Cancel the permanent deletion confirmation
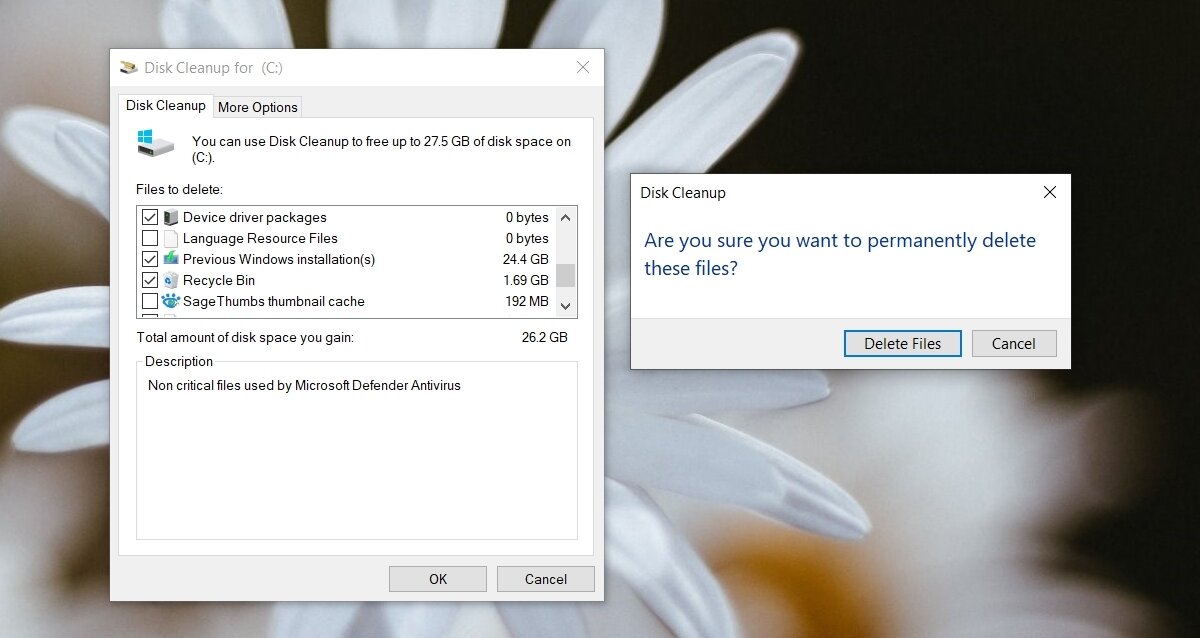This screenshot has width=1200, height=638. click(x=1014, y=343)
